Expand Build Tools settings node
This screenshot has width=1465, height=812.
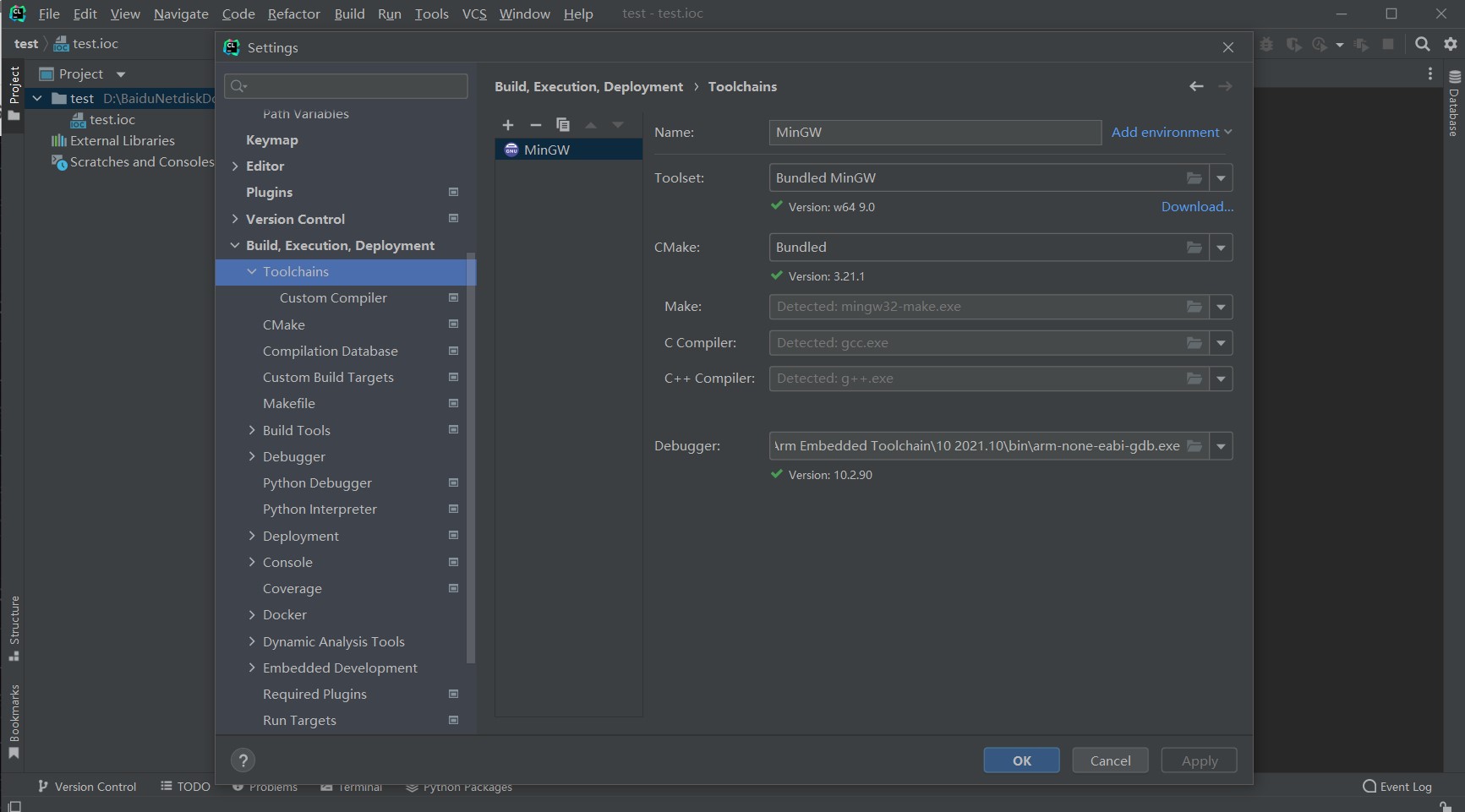pyautogui.click(x=252, y=430)
